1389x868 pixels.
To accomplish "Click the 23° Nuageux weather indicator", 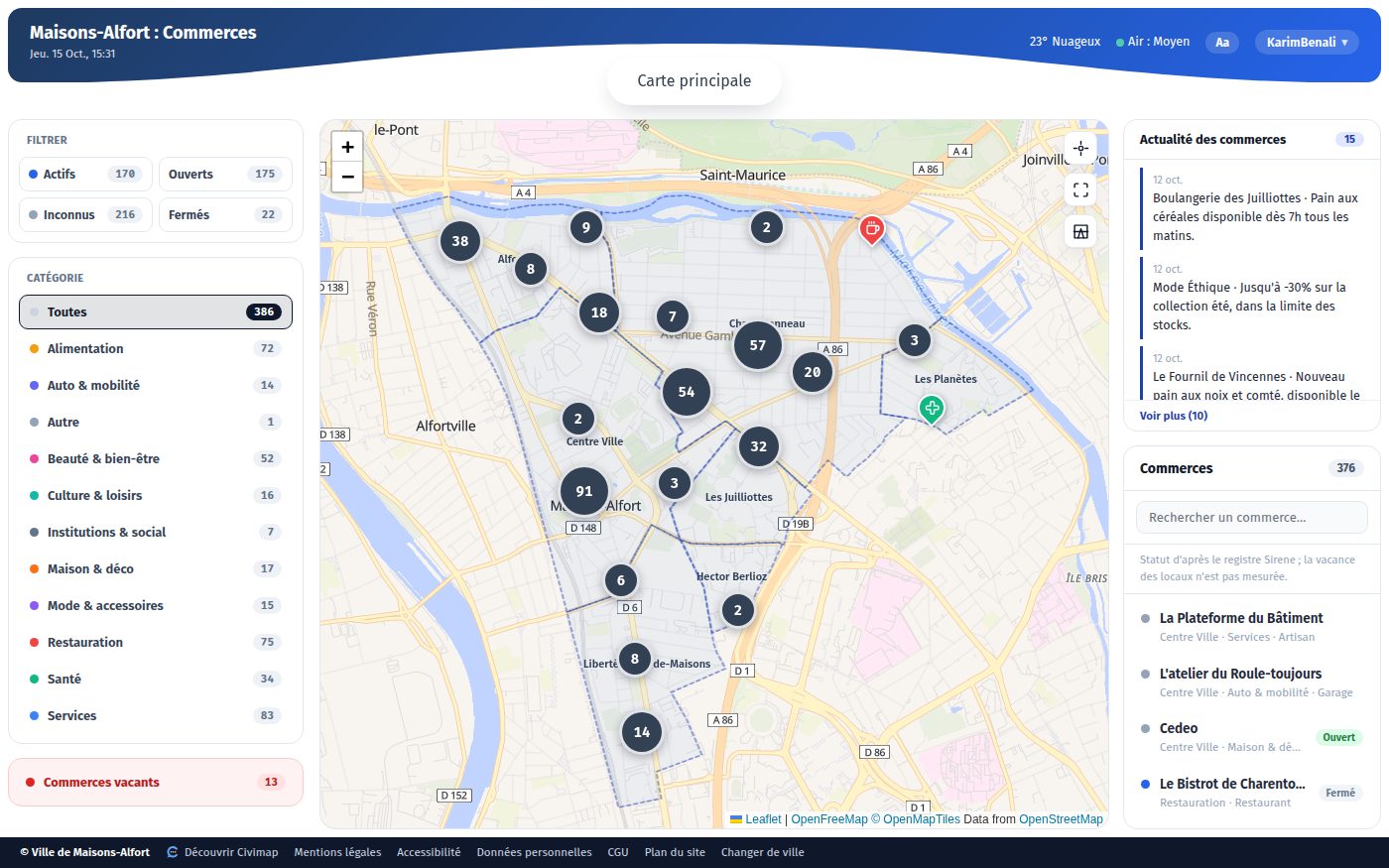I will tap(1065, 42).
